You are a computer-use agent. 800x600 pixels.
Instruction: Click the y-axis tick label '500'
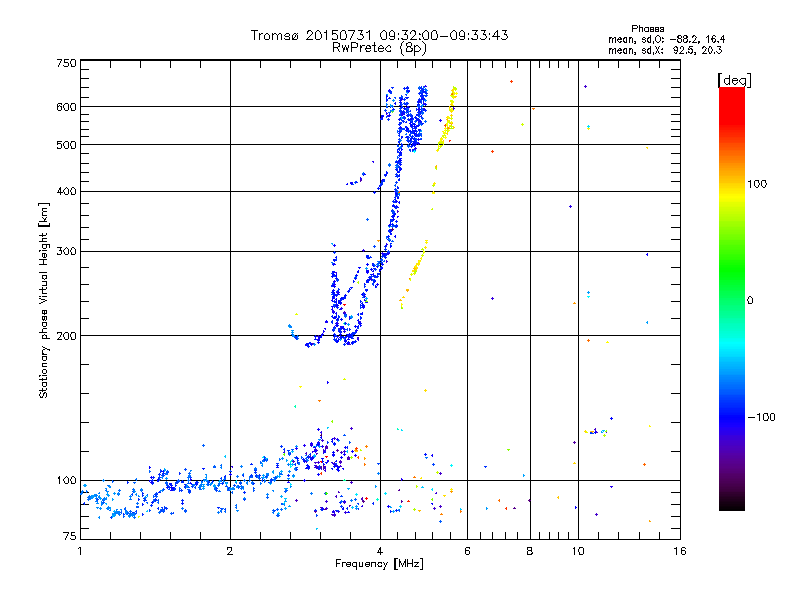(66, 145)
